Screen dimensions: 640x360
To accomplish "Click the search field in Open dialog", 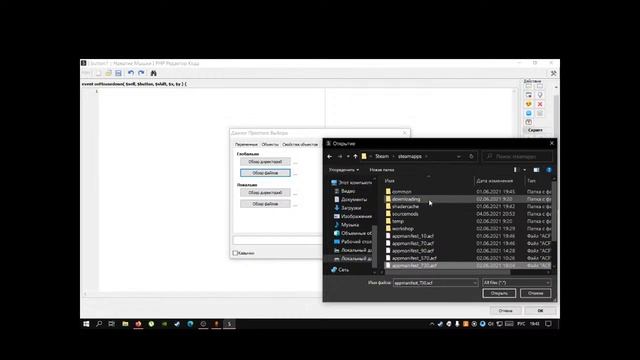I will pos(517,156).
